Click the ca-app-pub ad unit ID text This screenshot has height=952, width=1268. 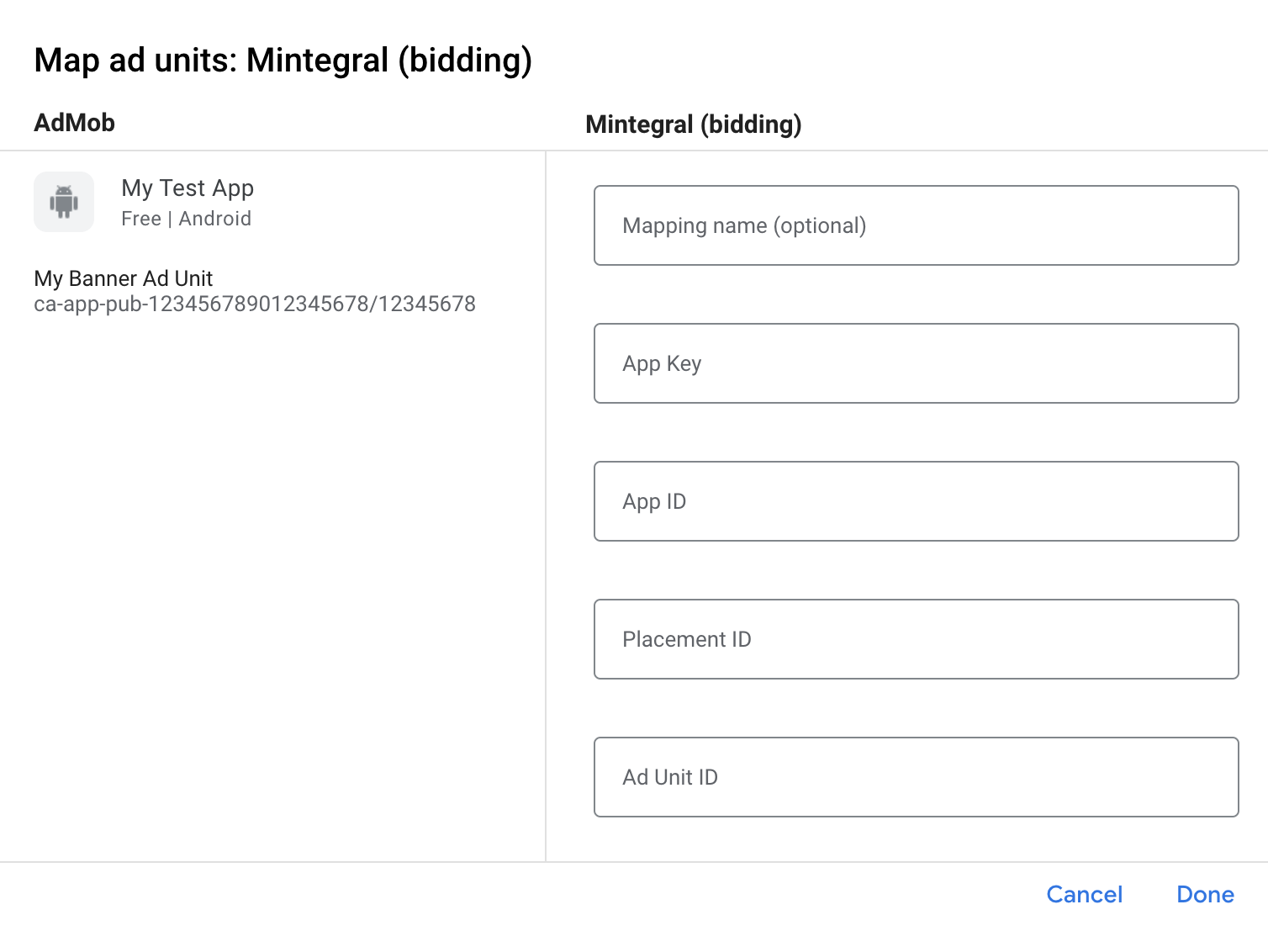click(255, 304)
